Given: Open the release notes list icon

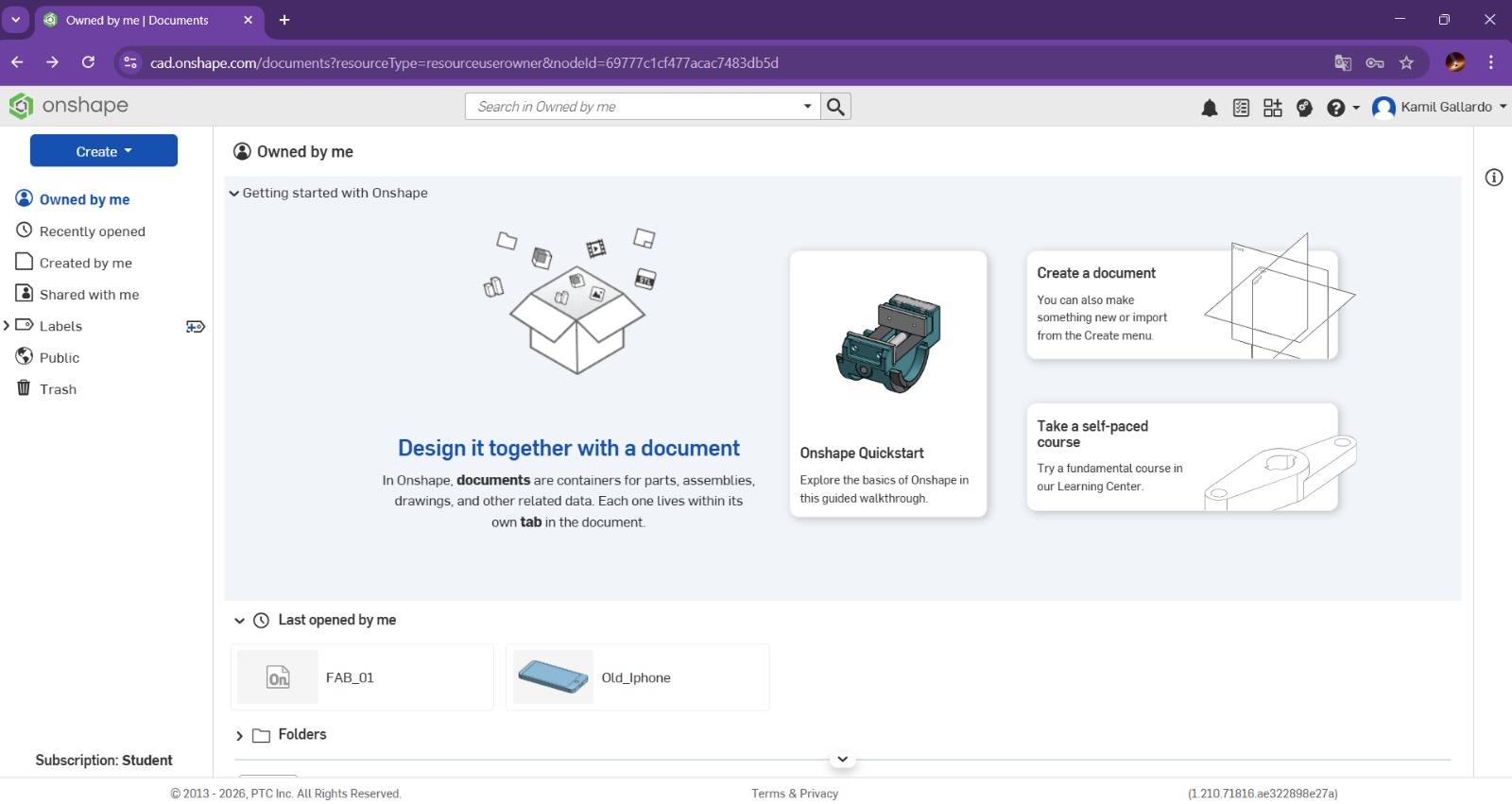Looking at the screenshot, I should (1241, 108).
